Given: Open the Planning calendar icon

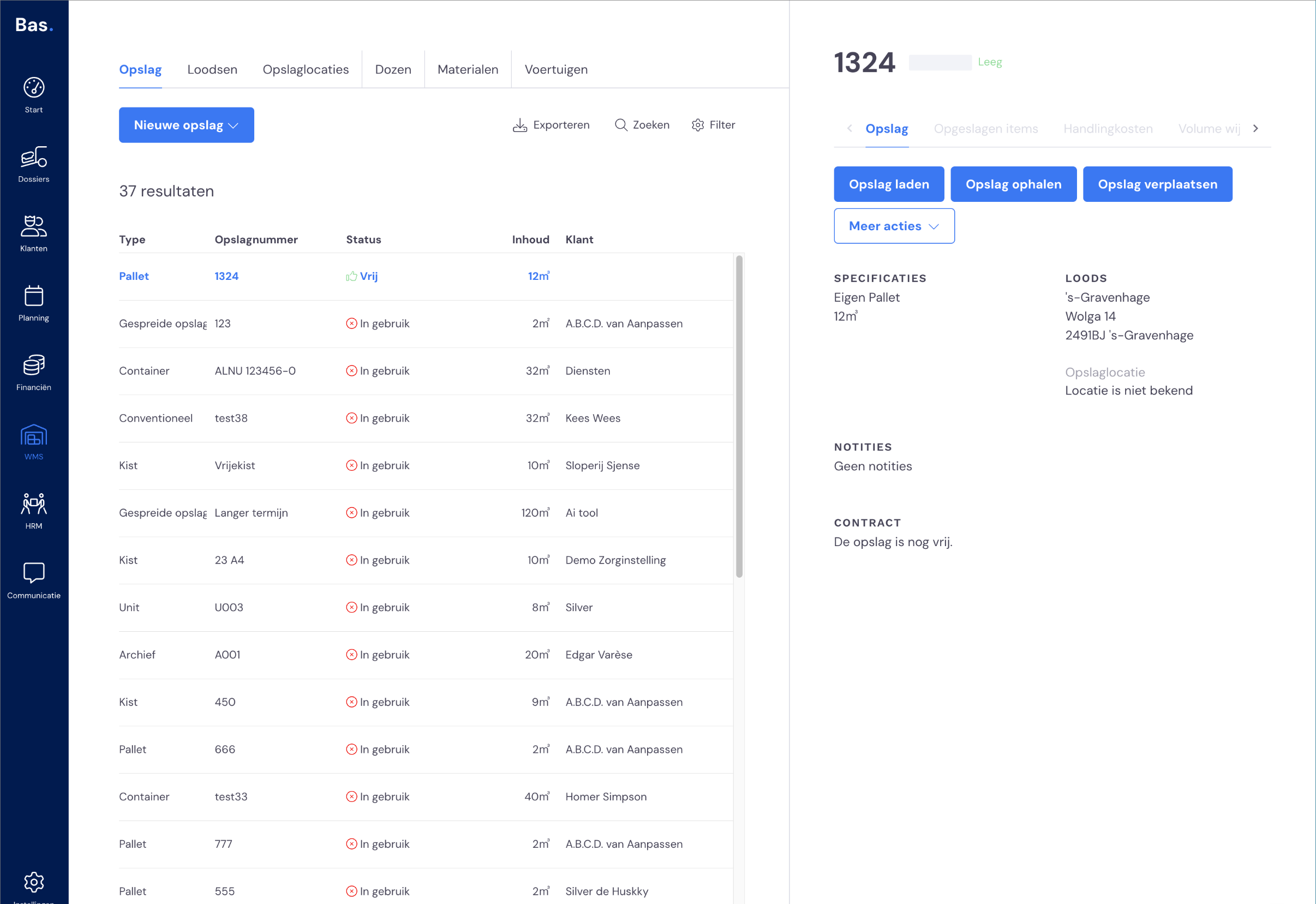Looking at the screenshot, I should point(33,296).
